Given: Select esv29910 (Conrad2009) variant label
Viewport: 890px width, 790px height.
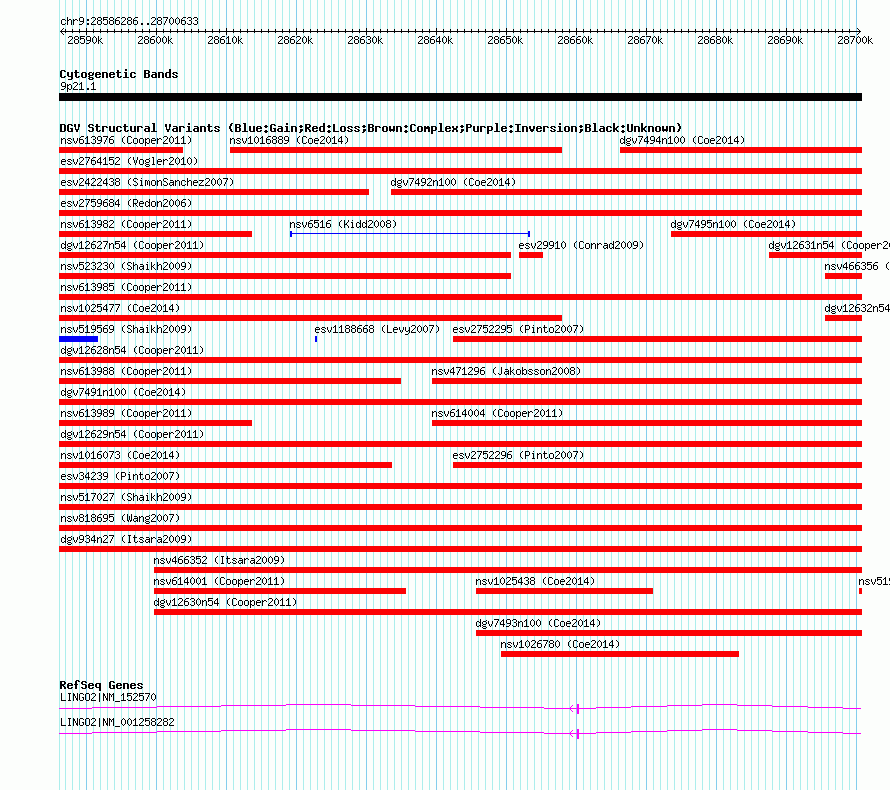Looking at the screenshot, I should pyautogui.click(x=581, y=245).
